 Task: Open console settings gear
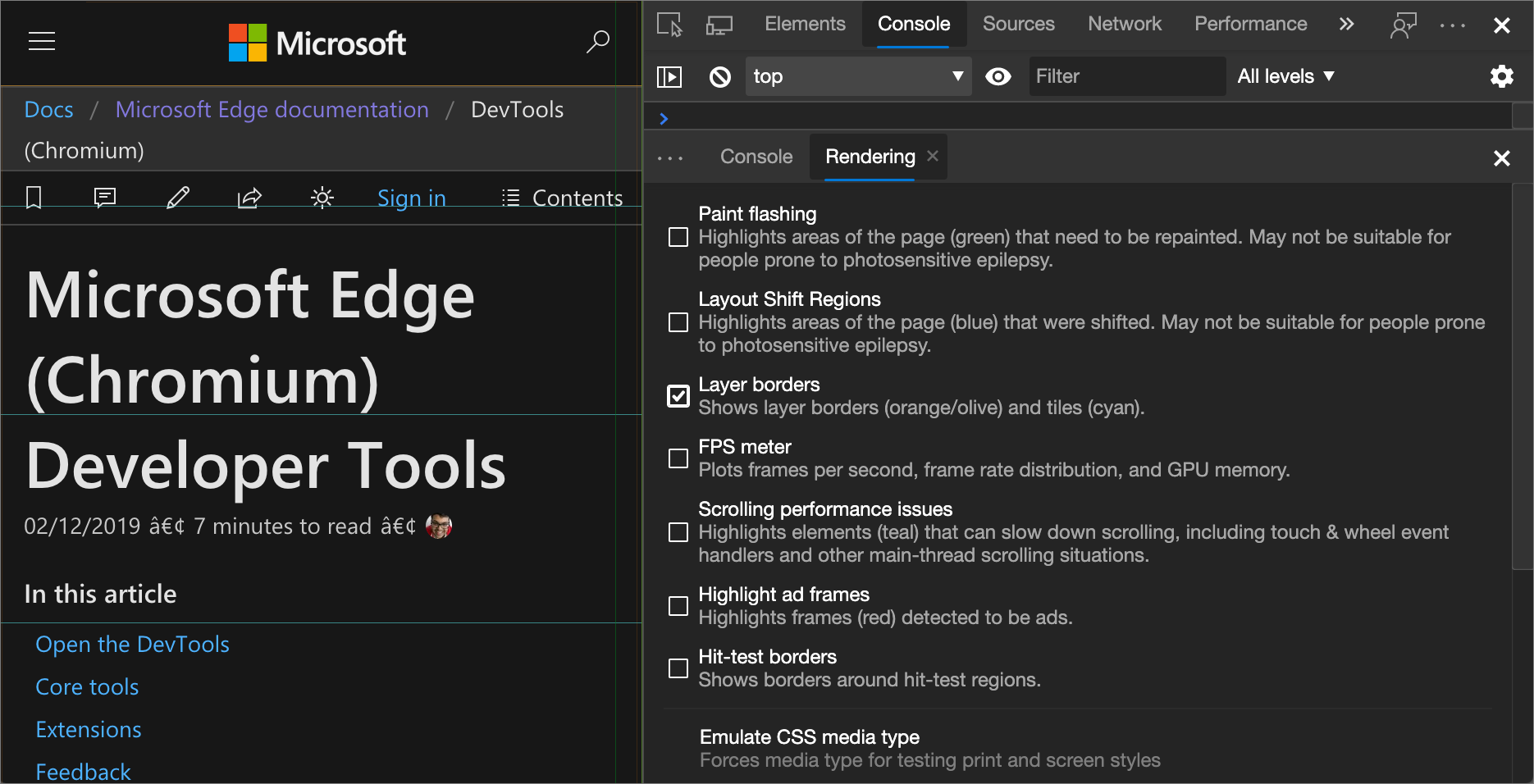[1502, 76]
